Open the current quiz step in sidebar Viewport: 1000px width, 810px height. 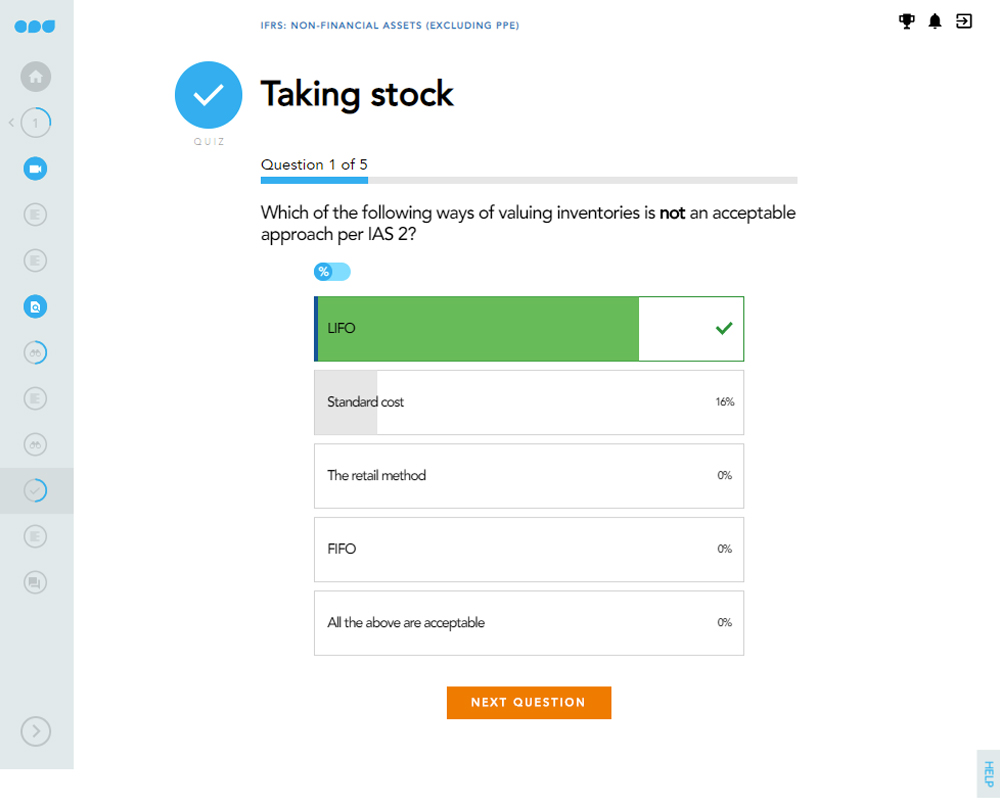[x=36, y=491]
